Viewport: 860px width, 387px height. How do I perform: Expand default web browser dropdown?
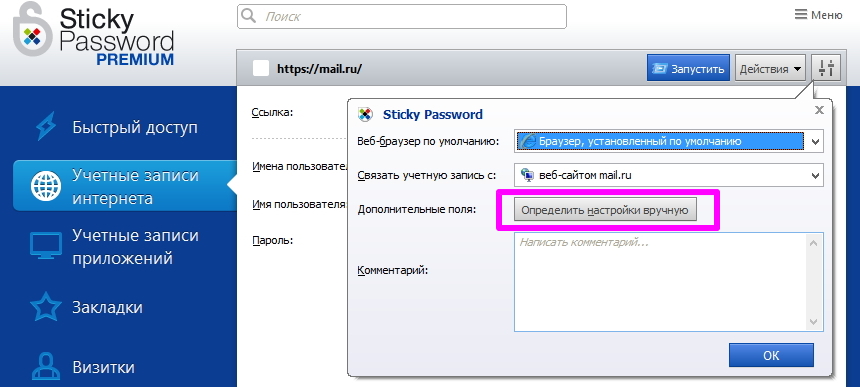[669, 141]
